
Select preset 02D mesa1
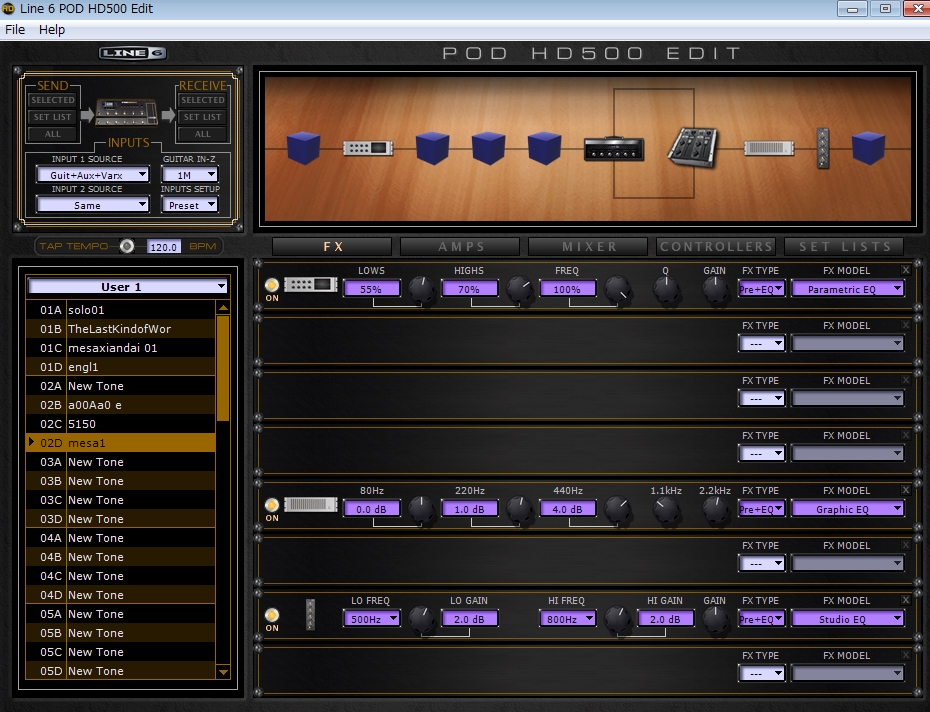coord(120,443)
